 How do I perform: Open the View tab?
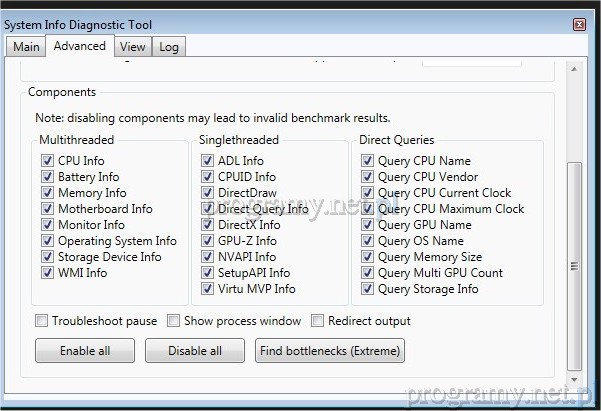point(132,47)
